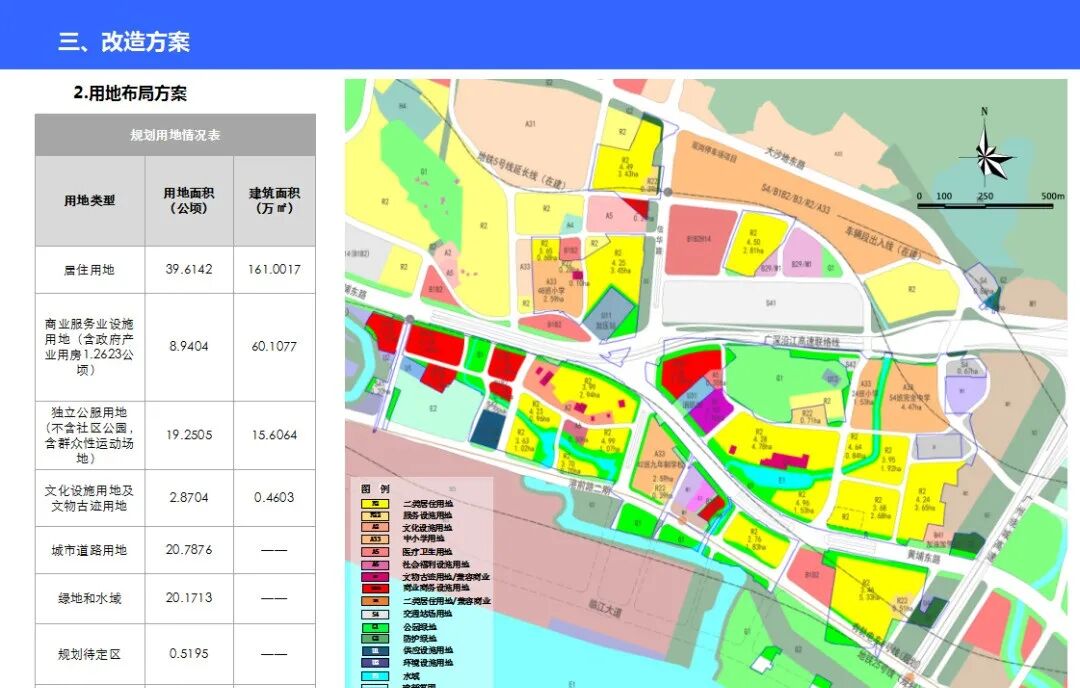Click the slide title 三、改造方案
The height and width of the screenshot is (688, 1080).
point(124,41)
